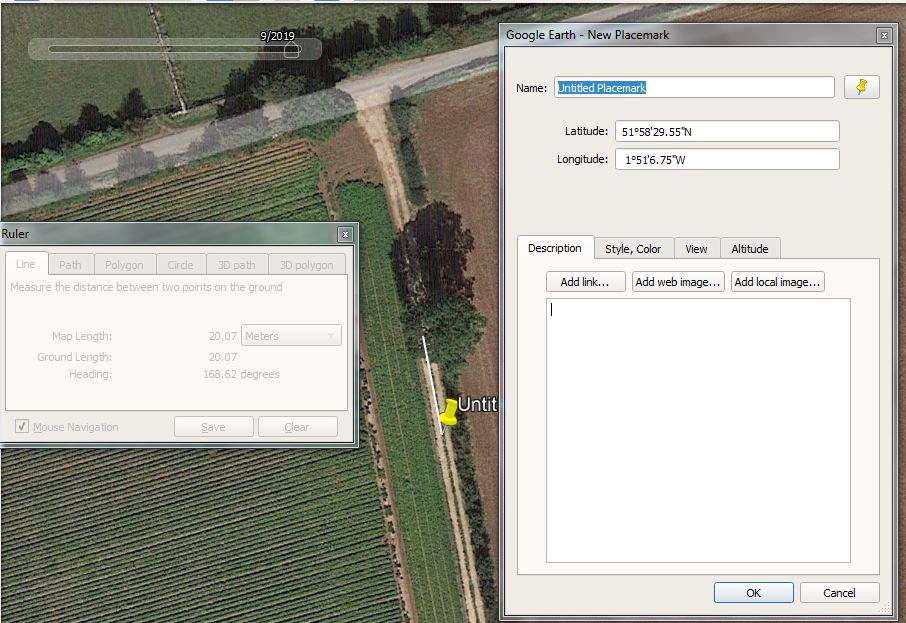Image resolution: width=906 pixels, height=623 pixels.
Task: Click the Latitude input field
Action: coord(726,132)
